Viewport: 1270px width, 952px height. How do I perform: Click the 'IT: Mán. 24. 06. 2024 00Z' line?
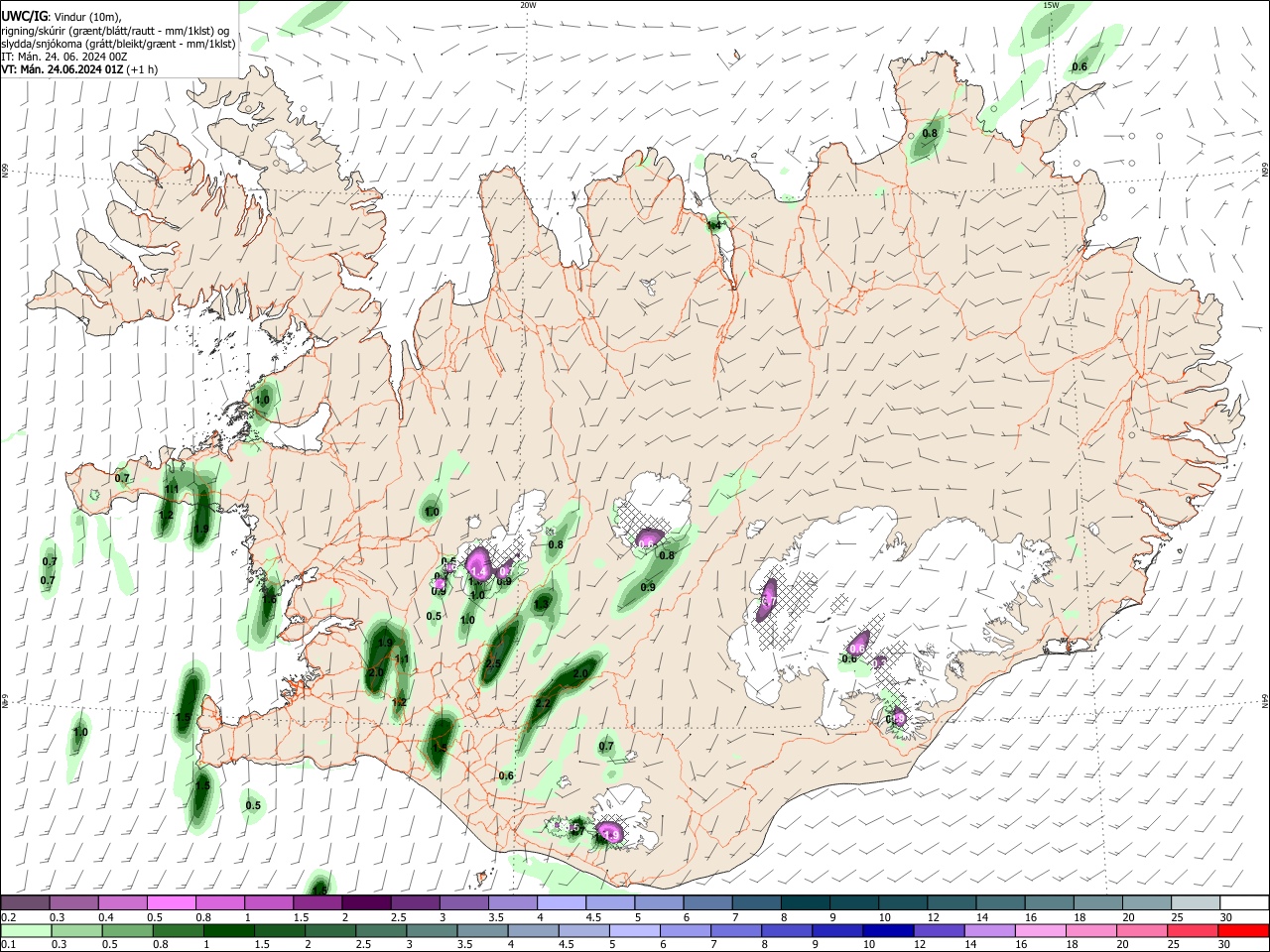click(63, 57)
